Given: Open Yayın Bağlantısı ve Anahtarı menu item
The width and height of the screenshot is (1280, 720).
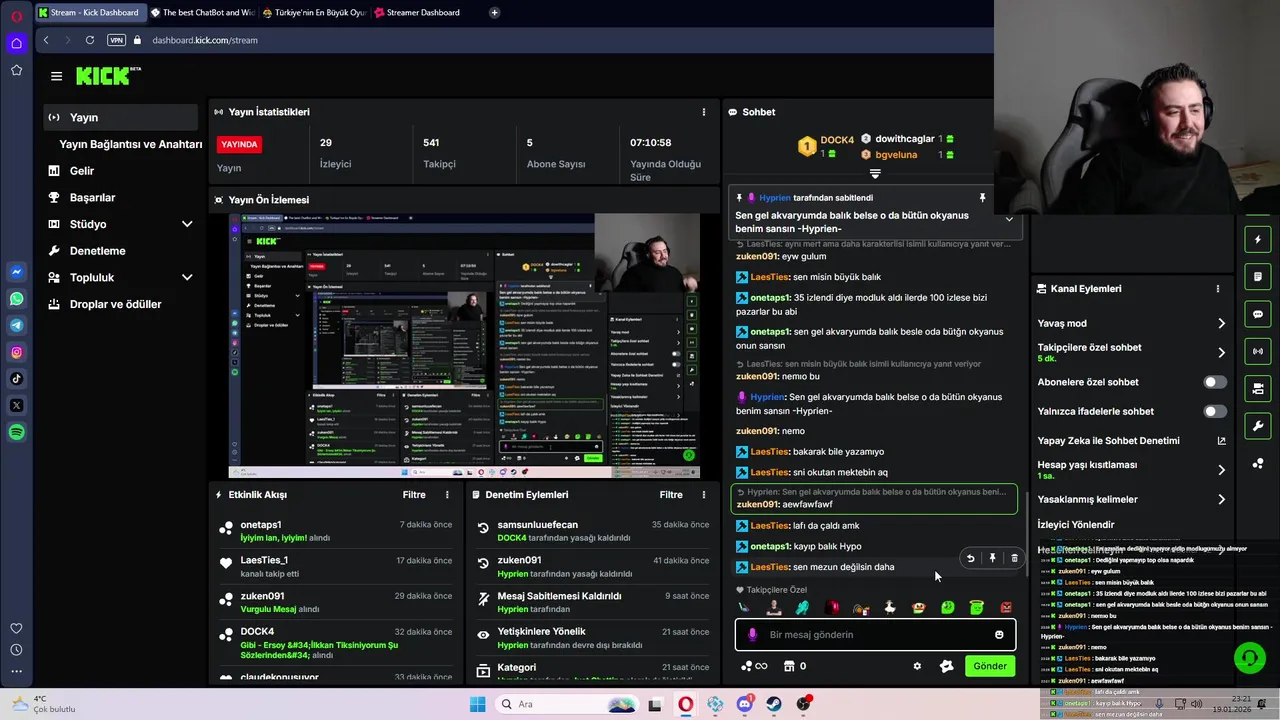Looking at the screenshot, I should [x=131, y=144].
